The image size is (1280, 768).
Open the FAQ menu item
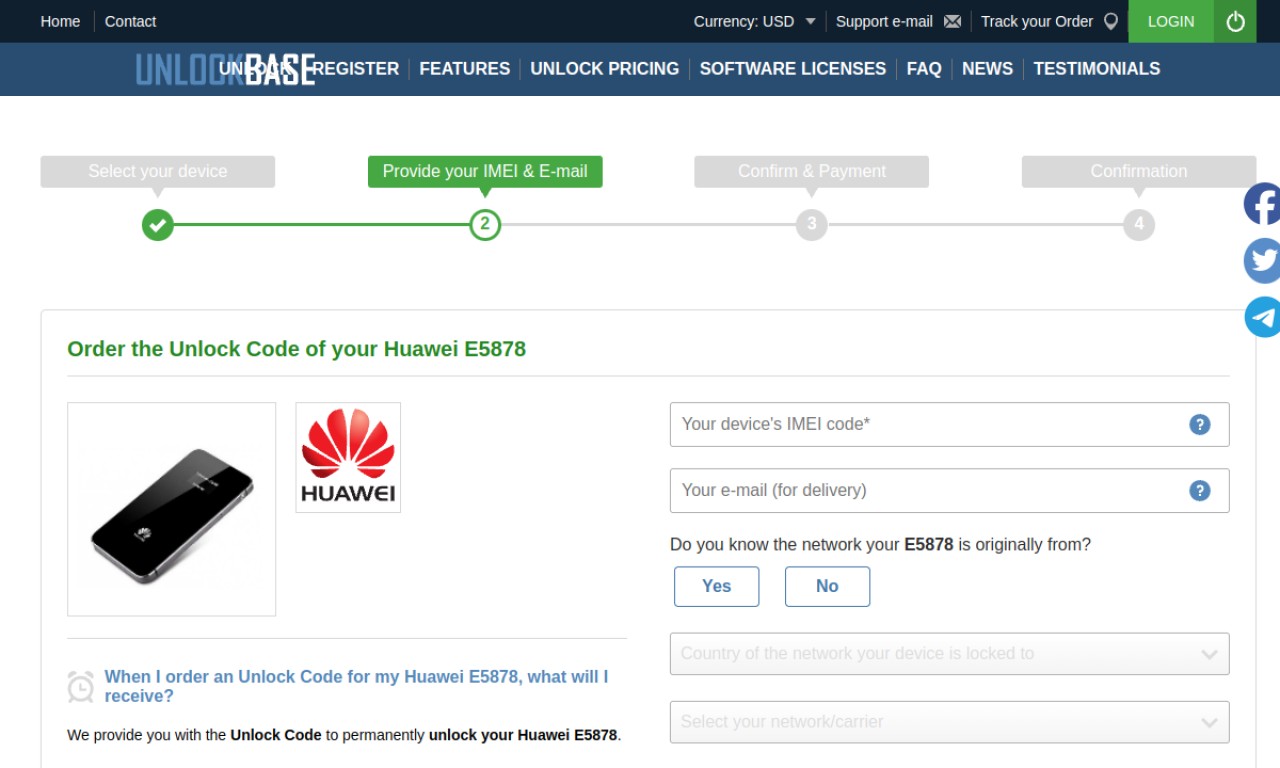(x=924, y=69)
